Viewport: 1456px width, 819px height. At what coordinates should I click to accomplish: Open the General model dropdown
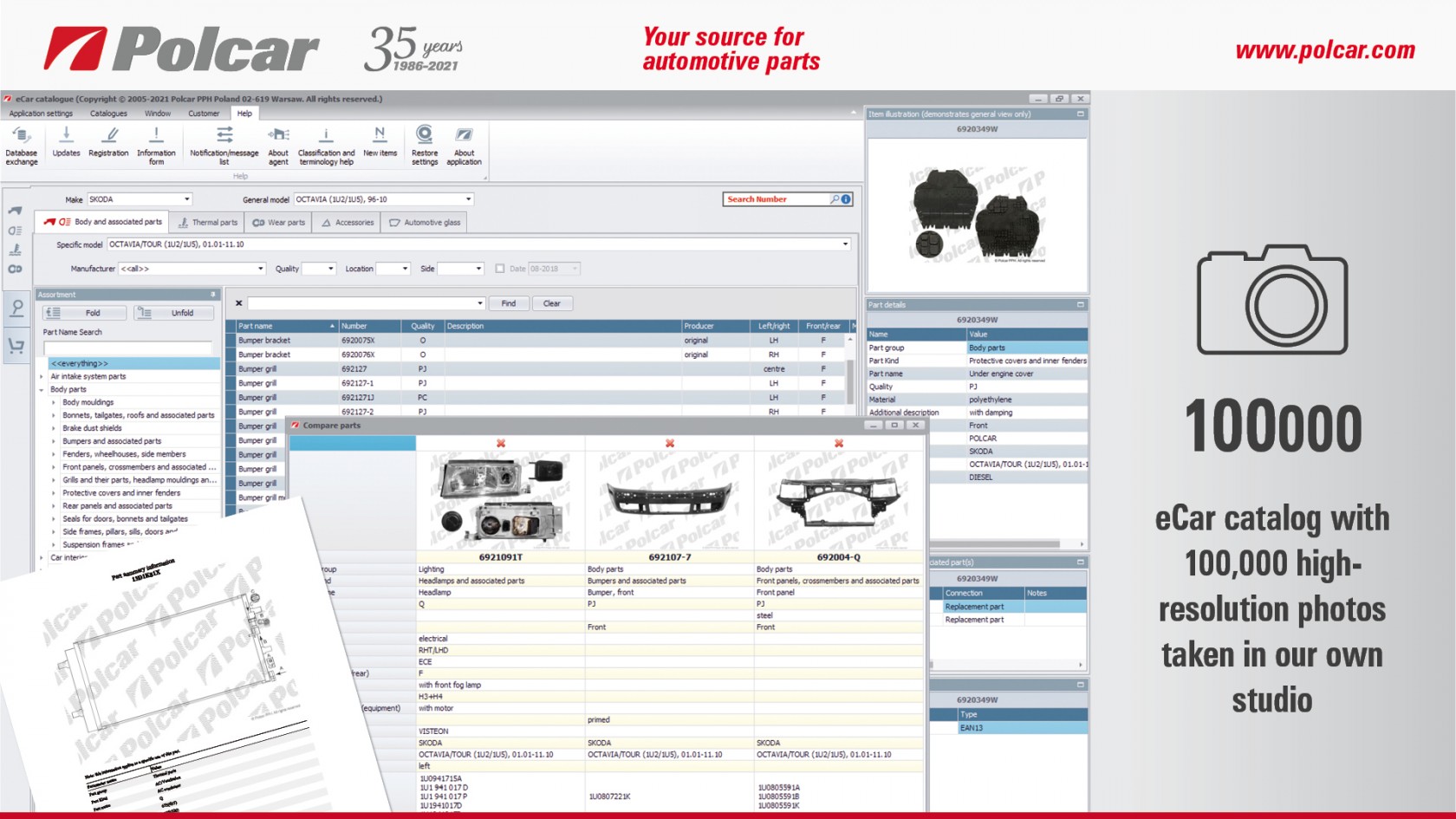[x=469, y=199]
